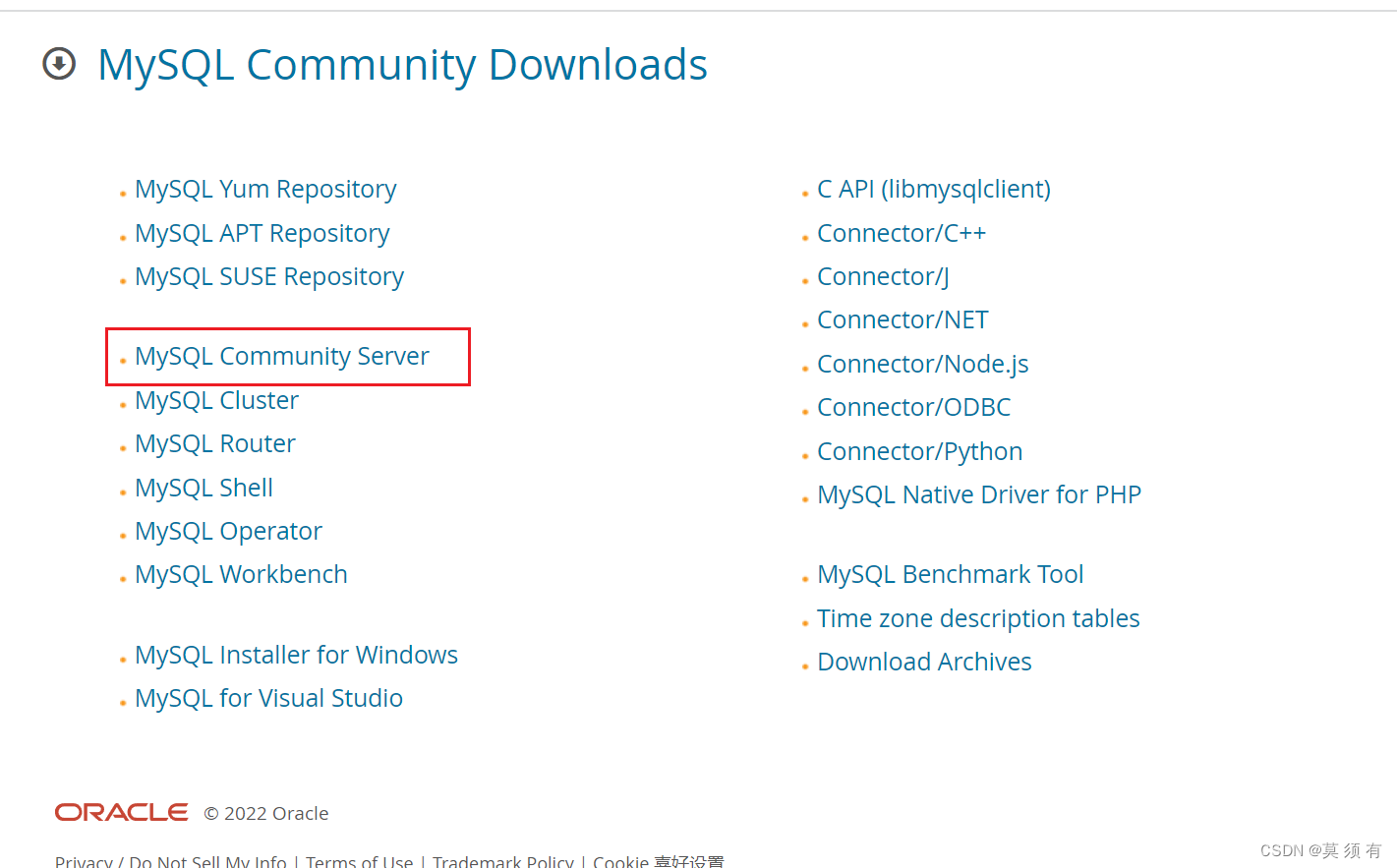Open MySQL Installer for Windows

click(x=296, y=655)
